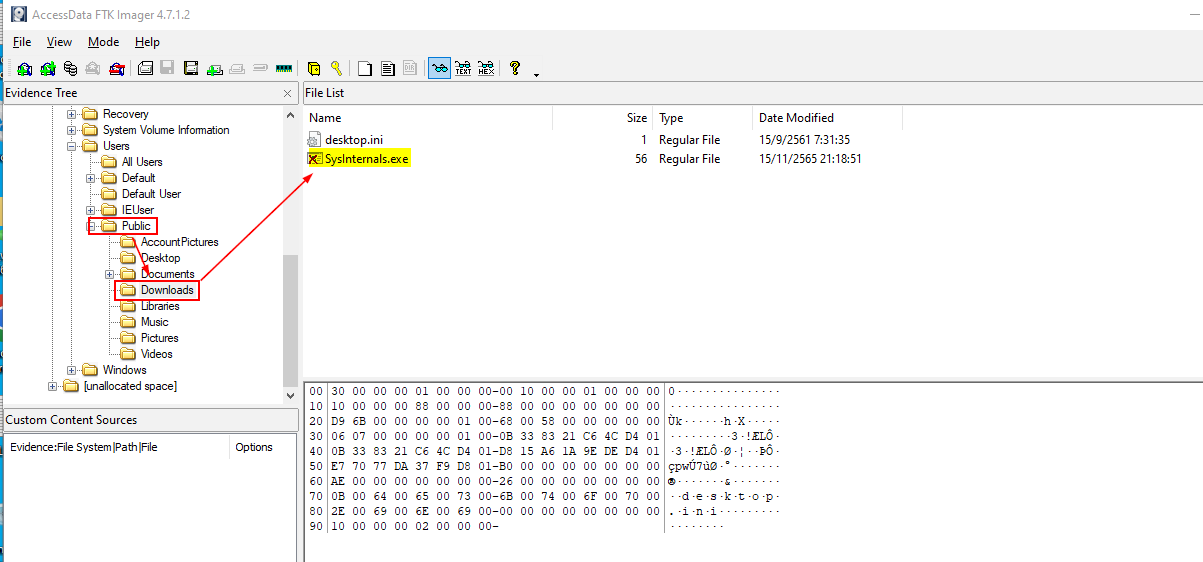
Task: Select the Libraries folder
Action: (x=160, y=306)
